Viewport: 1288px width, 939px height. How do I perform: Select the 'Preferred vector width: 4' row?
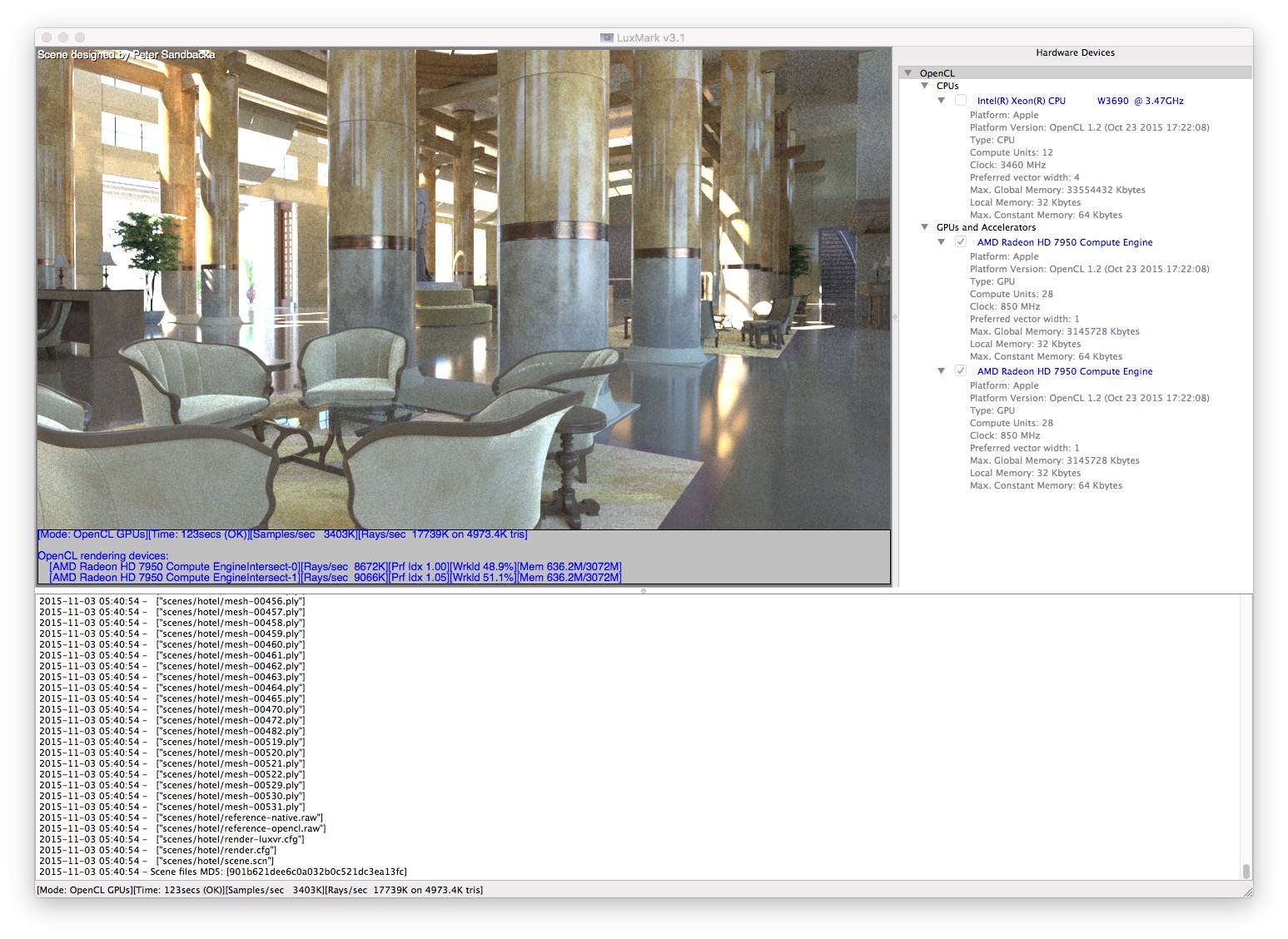(x=1024, y=177)
